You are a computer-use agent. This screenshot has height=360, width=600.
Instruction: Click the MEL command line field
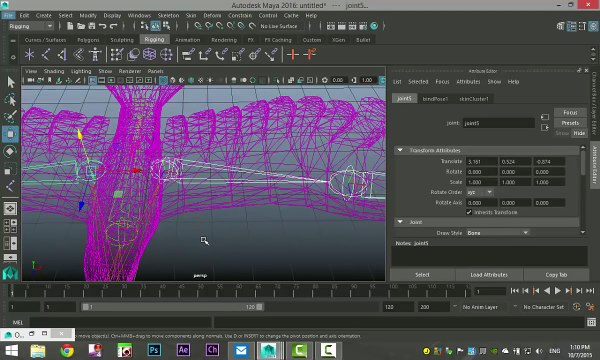click(120, 322)
